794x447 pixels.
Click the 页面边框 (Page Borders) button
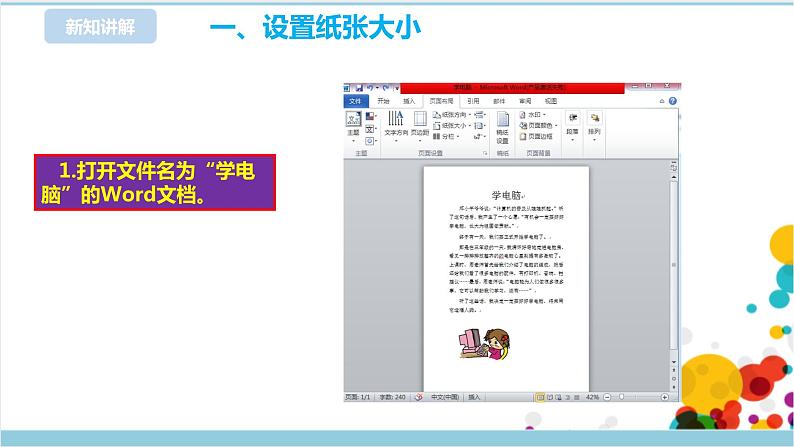pyautogui.click(x=536, y=137)
